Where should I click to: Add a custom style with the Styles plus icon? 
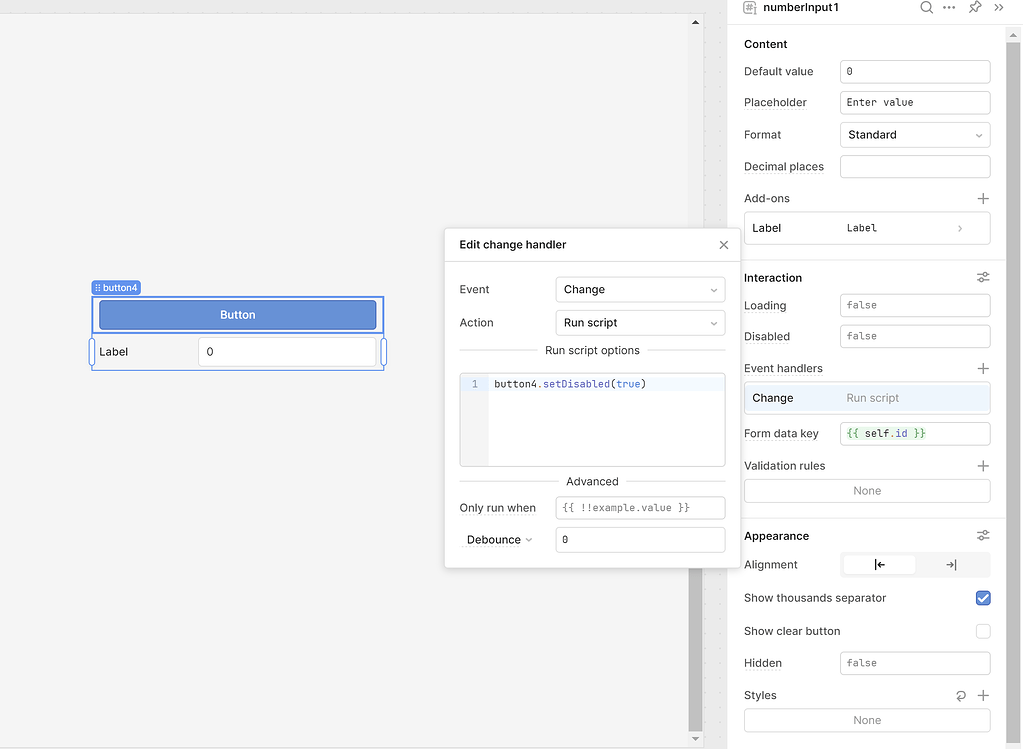[984, 695]
